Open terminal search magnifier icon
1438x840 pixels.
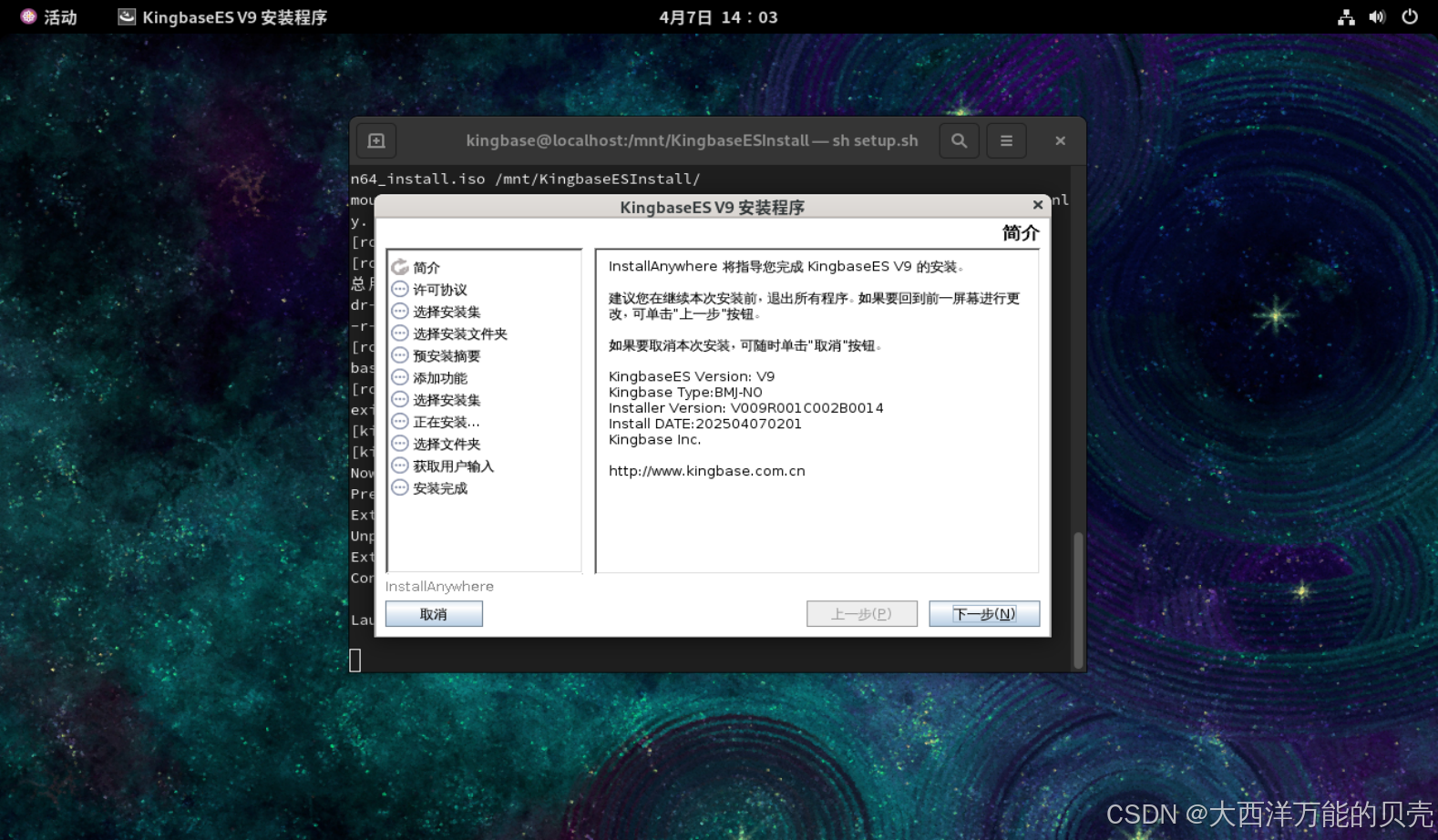[x=960, y=140]
